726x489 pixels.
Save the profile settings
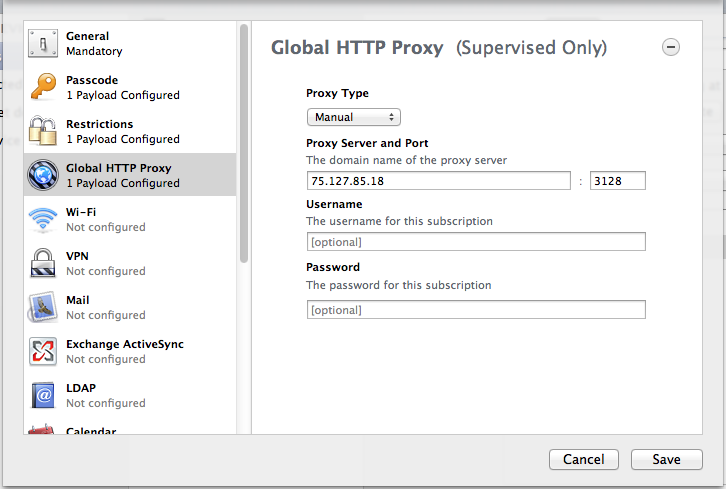[667, 459]
